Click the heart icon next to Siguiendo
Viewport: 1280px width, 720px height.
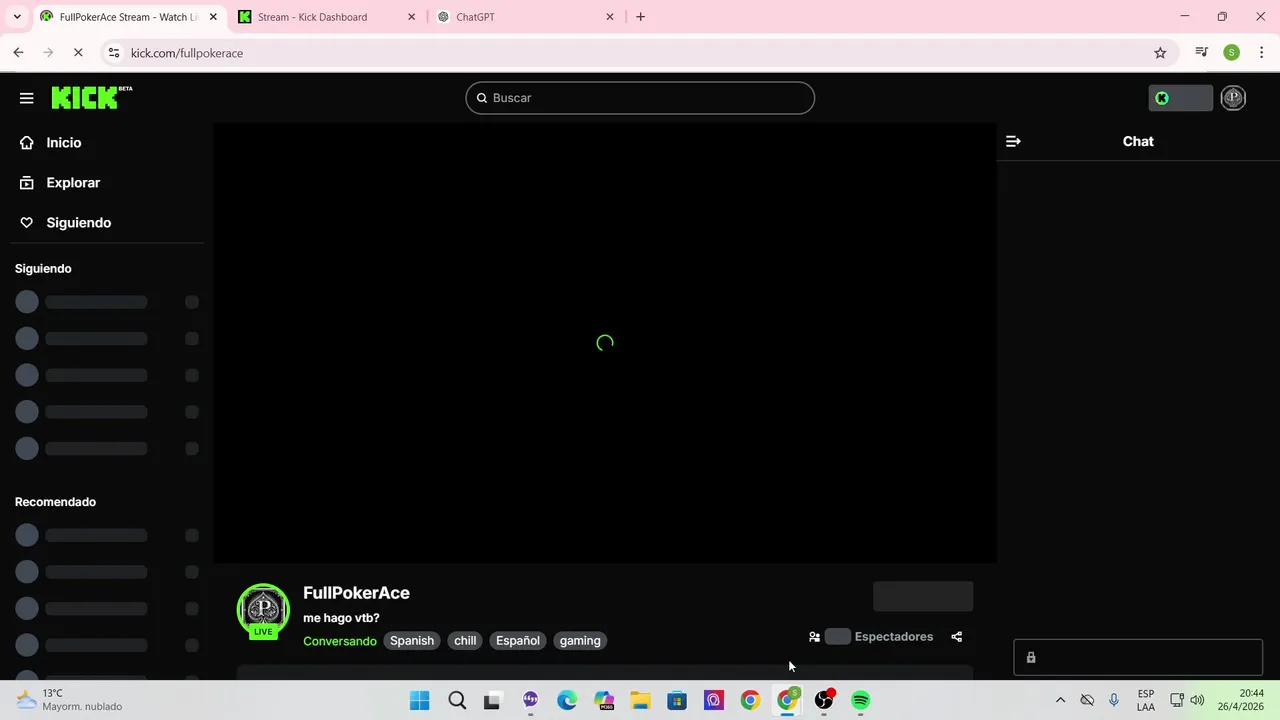pos(27,223)
